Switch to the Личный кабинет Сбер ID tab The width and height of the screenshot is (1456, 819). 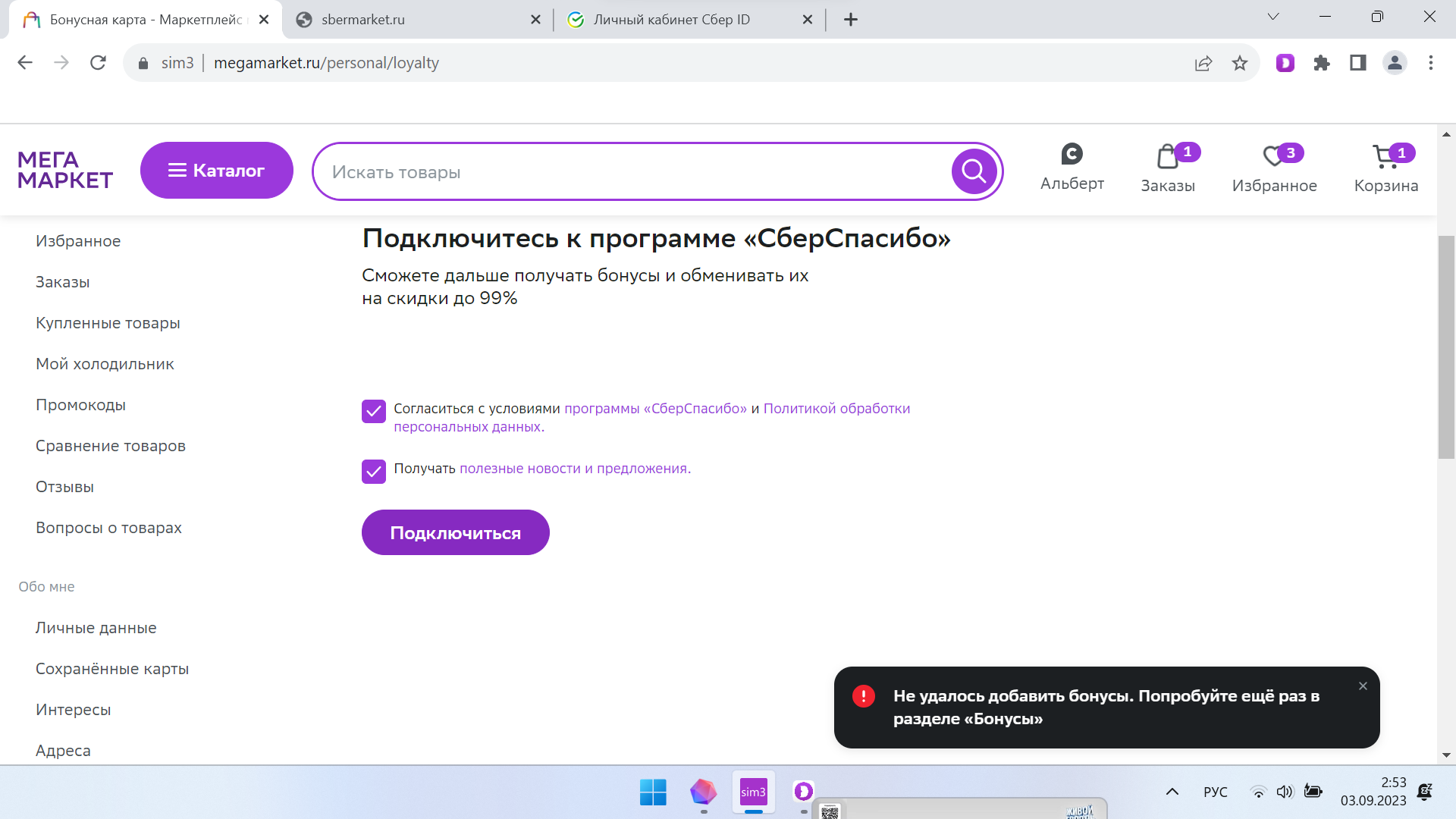[691, 20]
